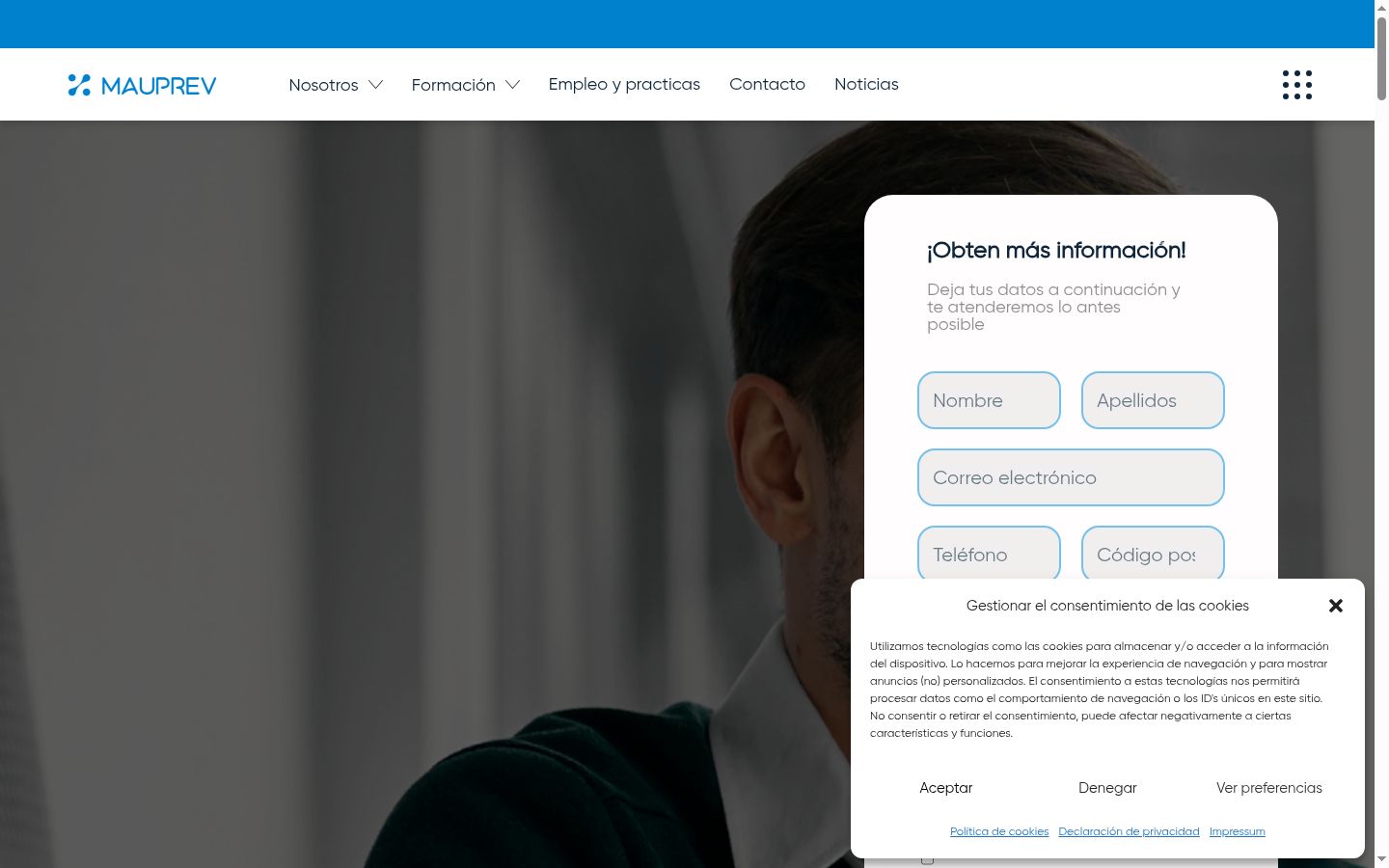1389x868 pixels.
Task: Click the '¡Obten más información!' heading
Action: [x=1056, y=251]
